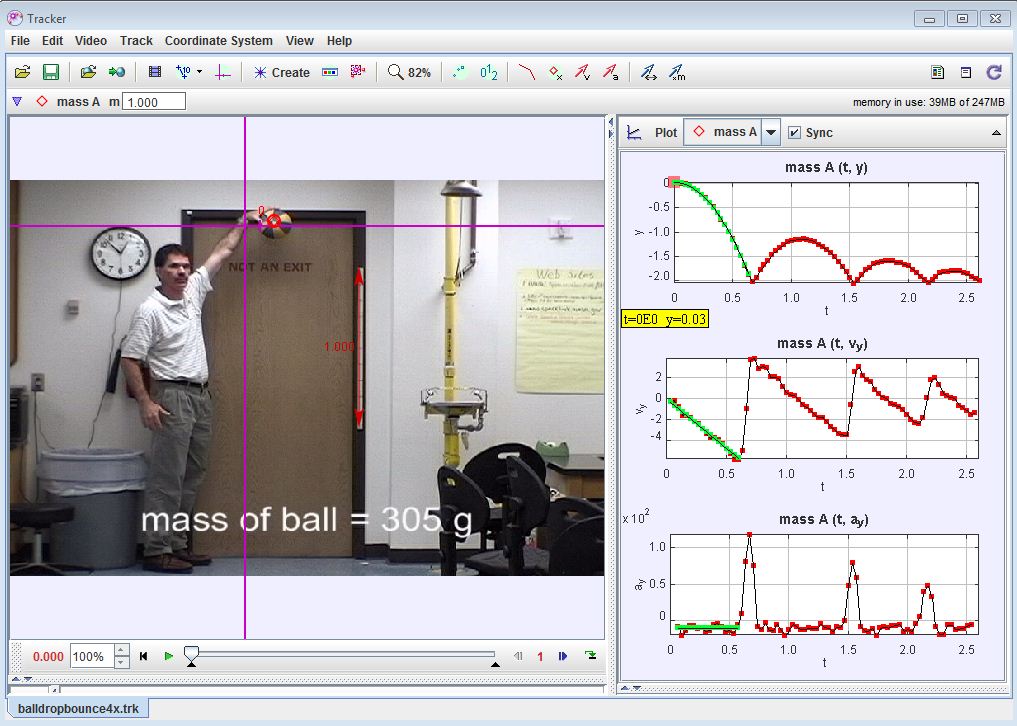Toggle coordinate axes visibility icon
Viewport: 1017px width, 726px height.
click(x=222, y=72)
